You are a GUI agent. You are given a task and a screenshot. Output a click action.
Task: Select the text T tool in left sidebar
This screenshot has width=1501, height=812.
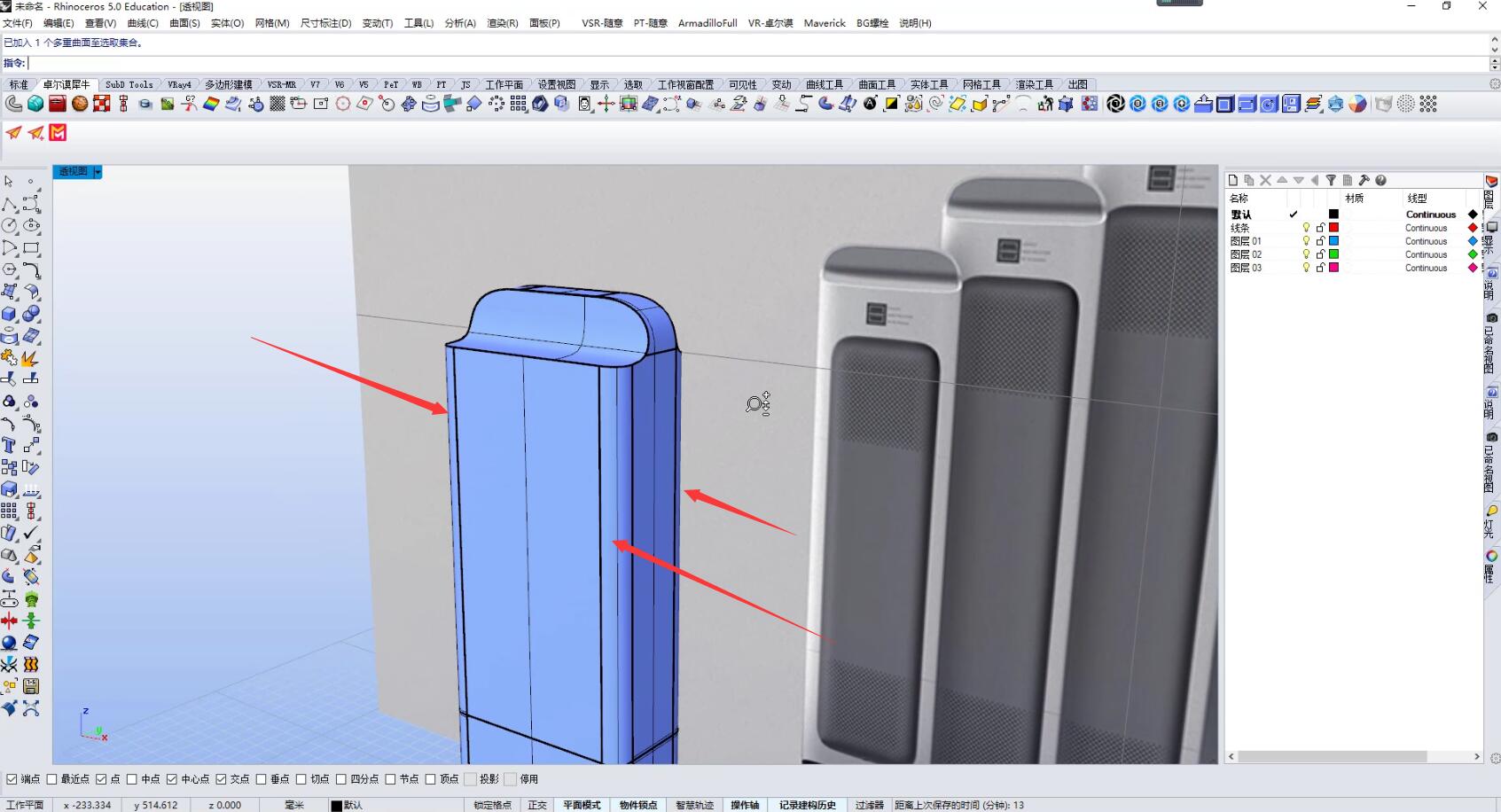click(x=9, y=445)
